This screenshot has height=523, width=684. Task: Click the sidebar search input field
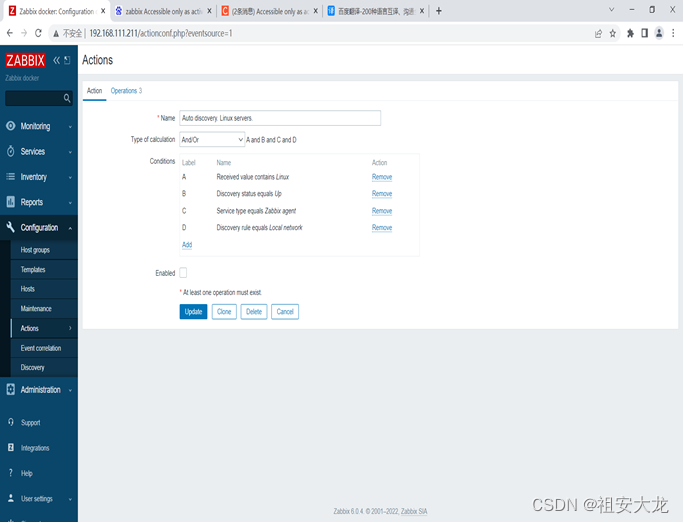pos(34,98)
